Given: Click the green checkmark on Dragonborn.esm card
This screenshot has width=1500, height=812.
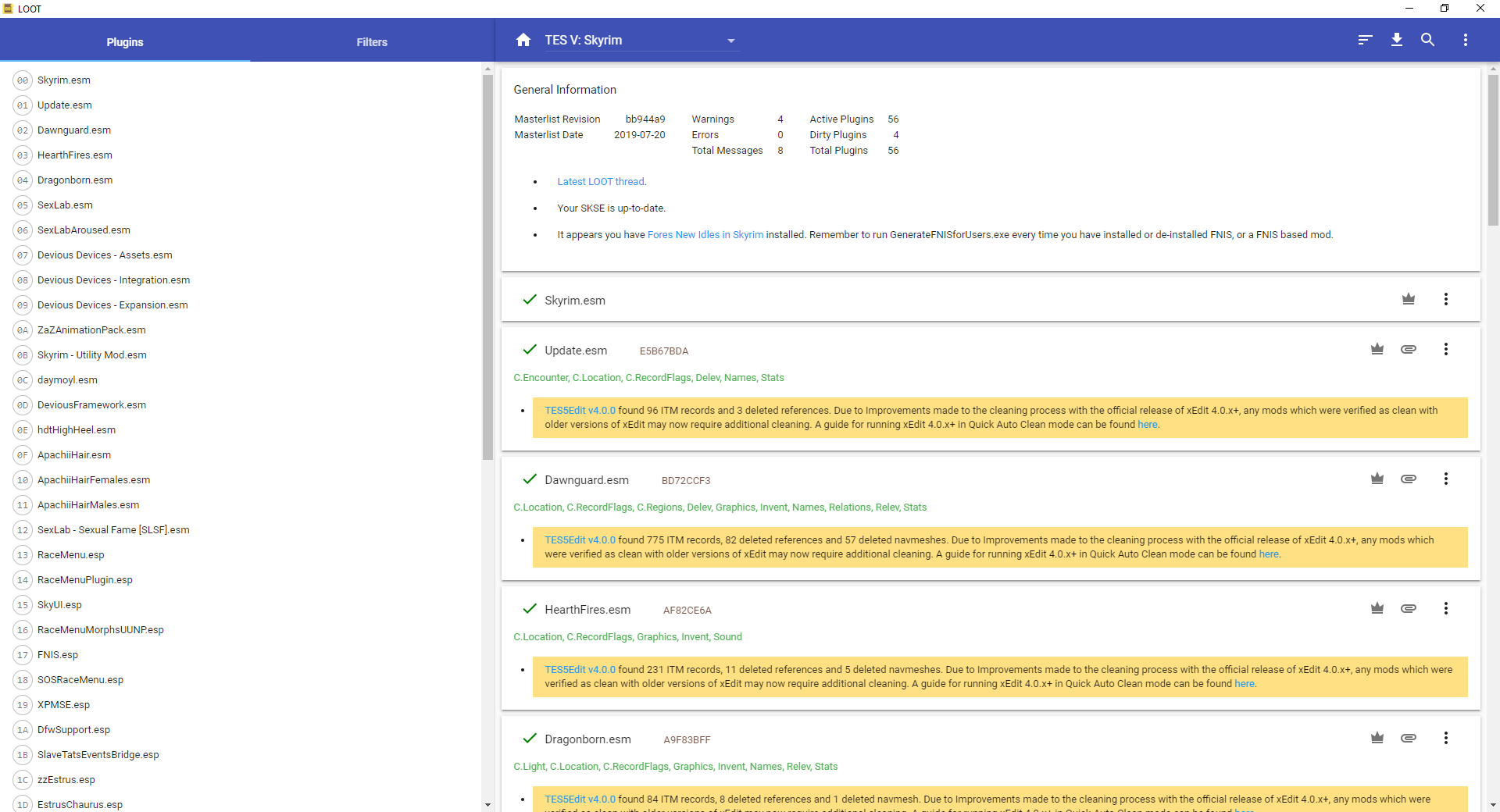Looking at the screenshot, I should coord(530,739).
